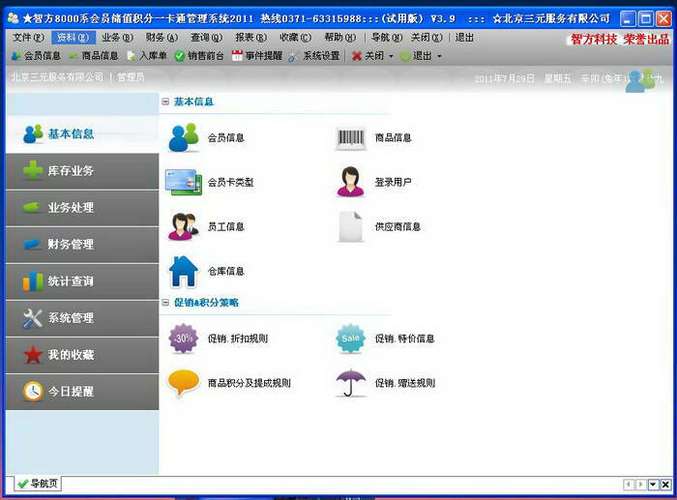Image resolution: width=677 pixels, height=500 pixels.
Task: Close current tab with bottom X button
Action: [x=666, y=484]
